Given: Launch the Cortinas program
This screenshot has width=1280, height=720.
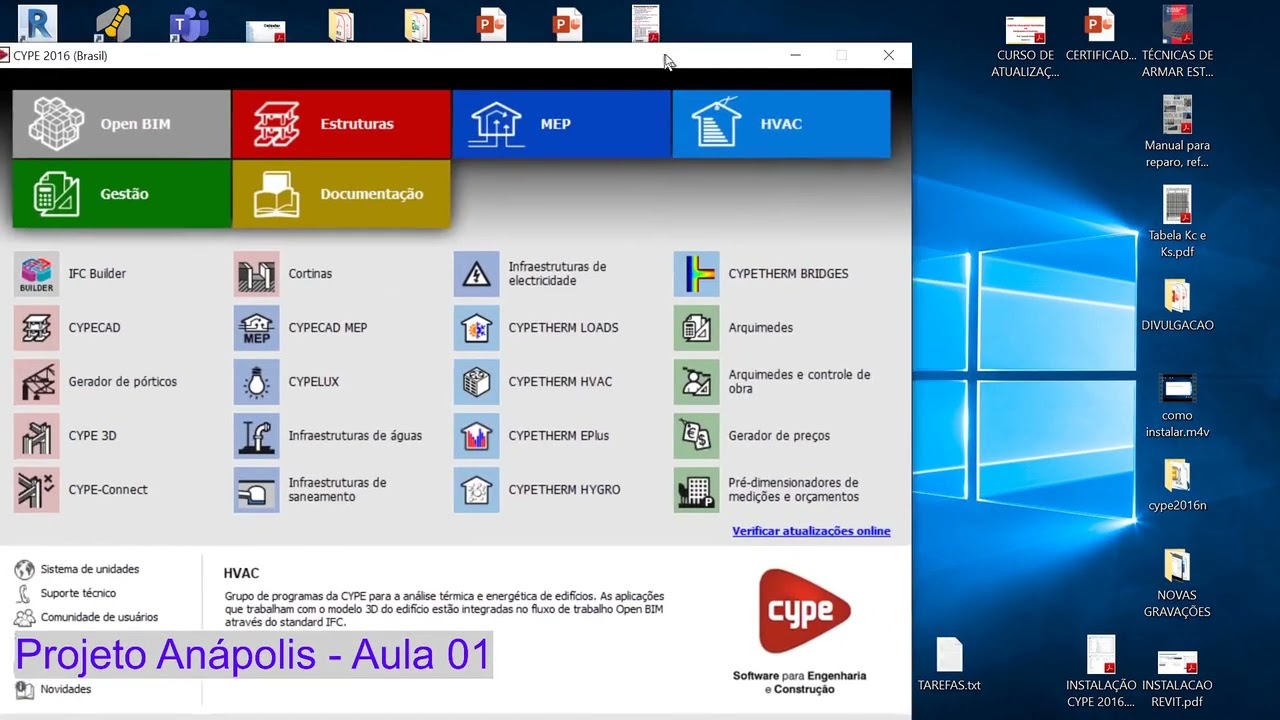Looking at the screenshot, I should (256, 274).
